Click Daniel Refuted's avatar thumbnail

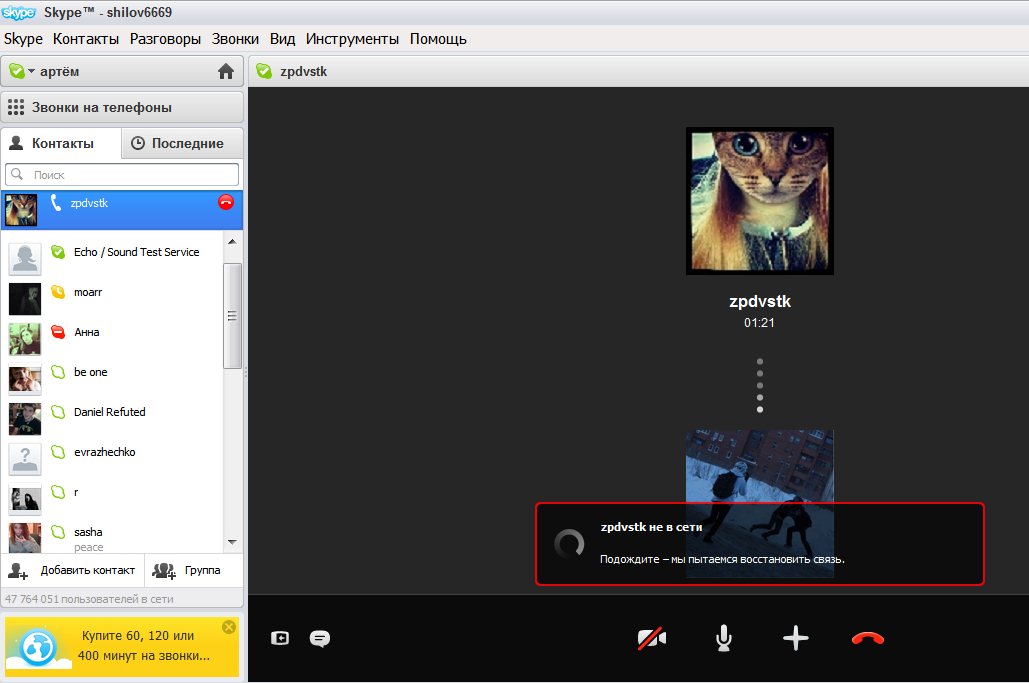(25, 419)
